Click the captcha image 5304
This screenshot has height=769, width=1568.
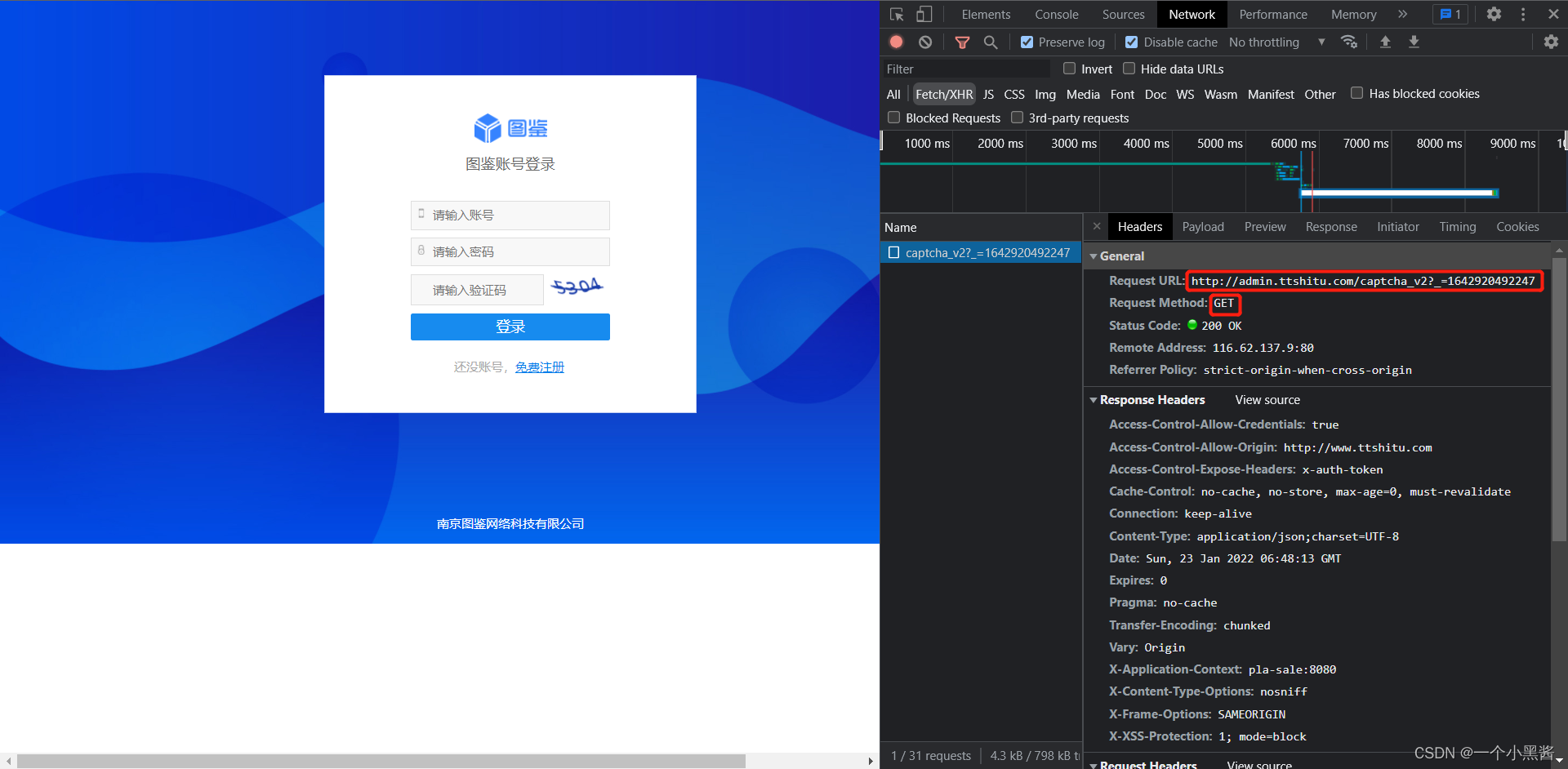pyautogui.click(x=577, y=287)
